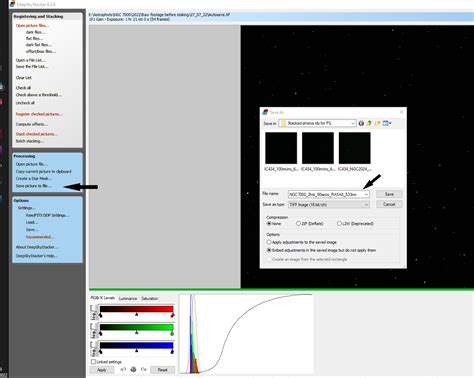Click Save picture to file link

[x=34, y=186]
